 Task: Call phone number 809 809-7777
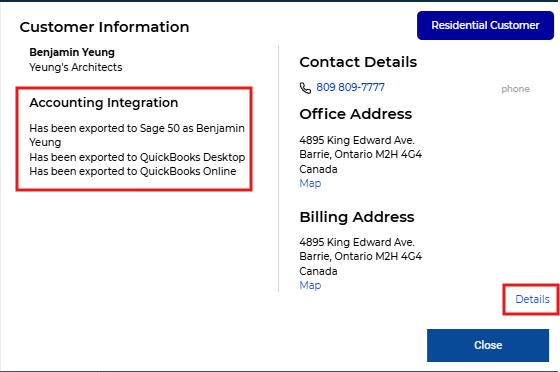(x=350, y=87)
